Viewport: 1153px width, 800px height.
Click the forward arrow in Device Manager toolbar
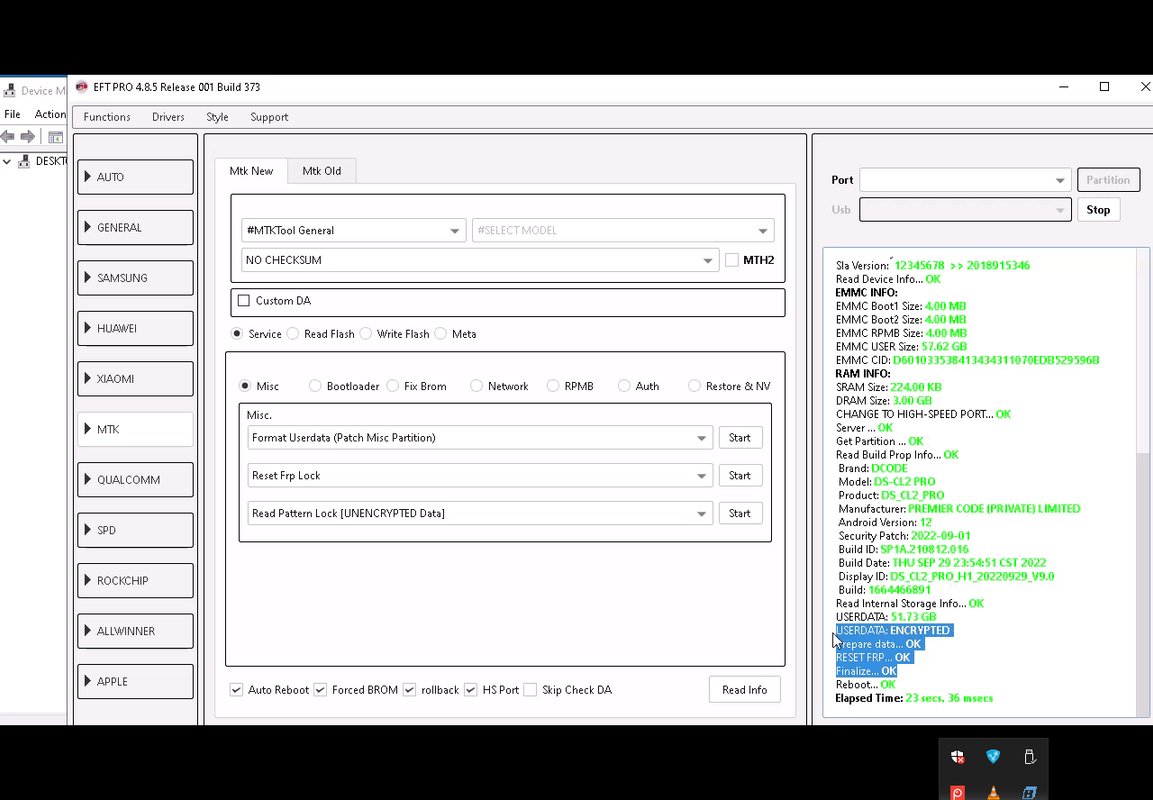click(28, 137)
